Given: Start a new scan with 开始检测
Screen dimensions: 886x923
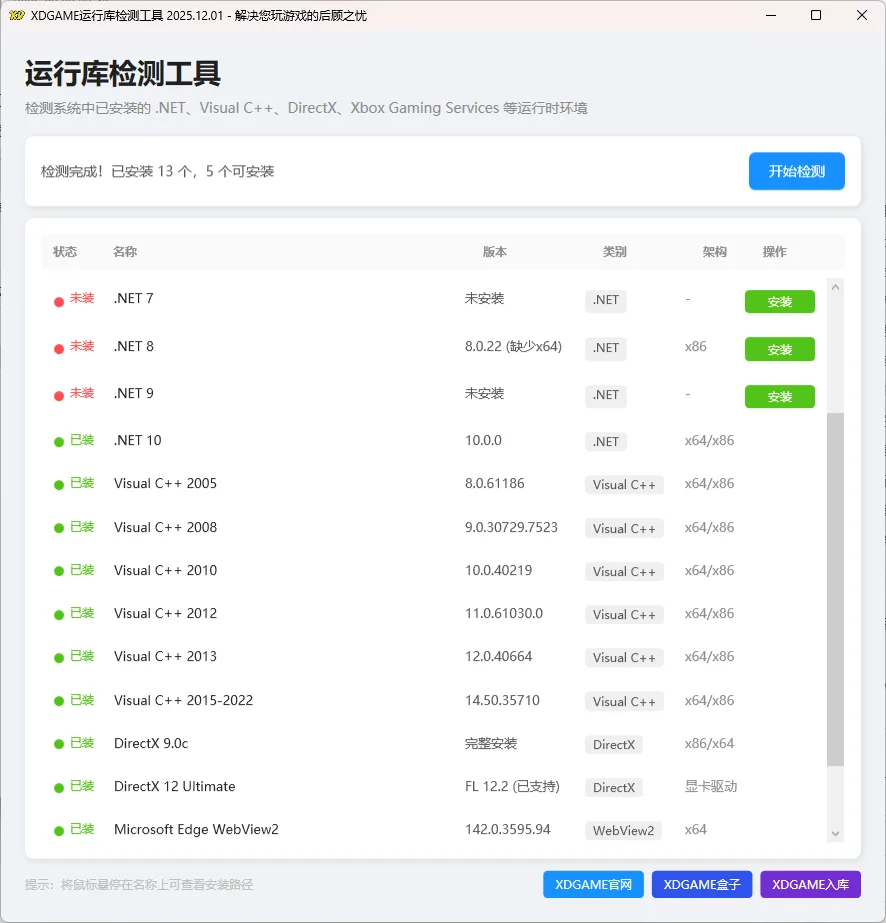Looking at the screenshot, I should coord(796,171).
